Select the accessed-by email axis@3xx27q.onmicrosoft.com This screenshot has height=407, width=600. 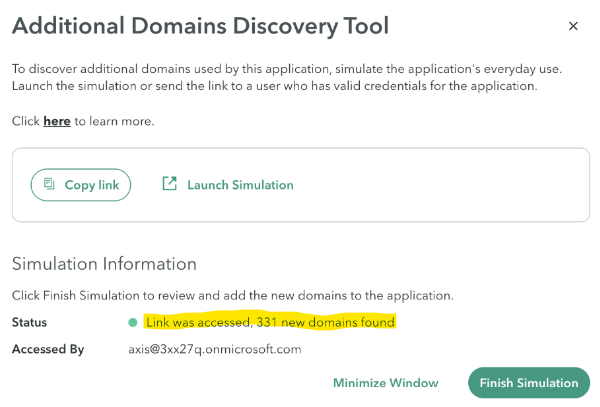215,349
